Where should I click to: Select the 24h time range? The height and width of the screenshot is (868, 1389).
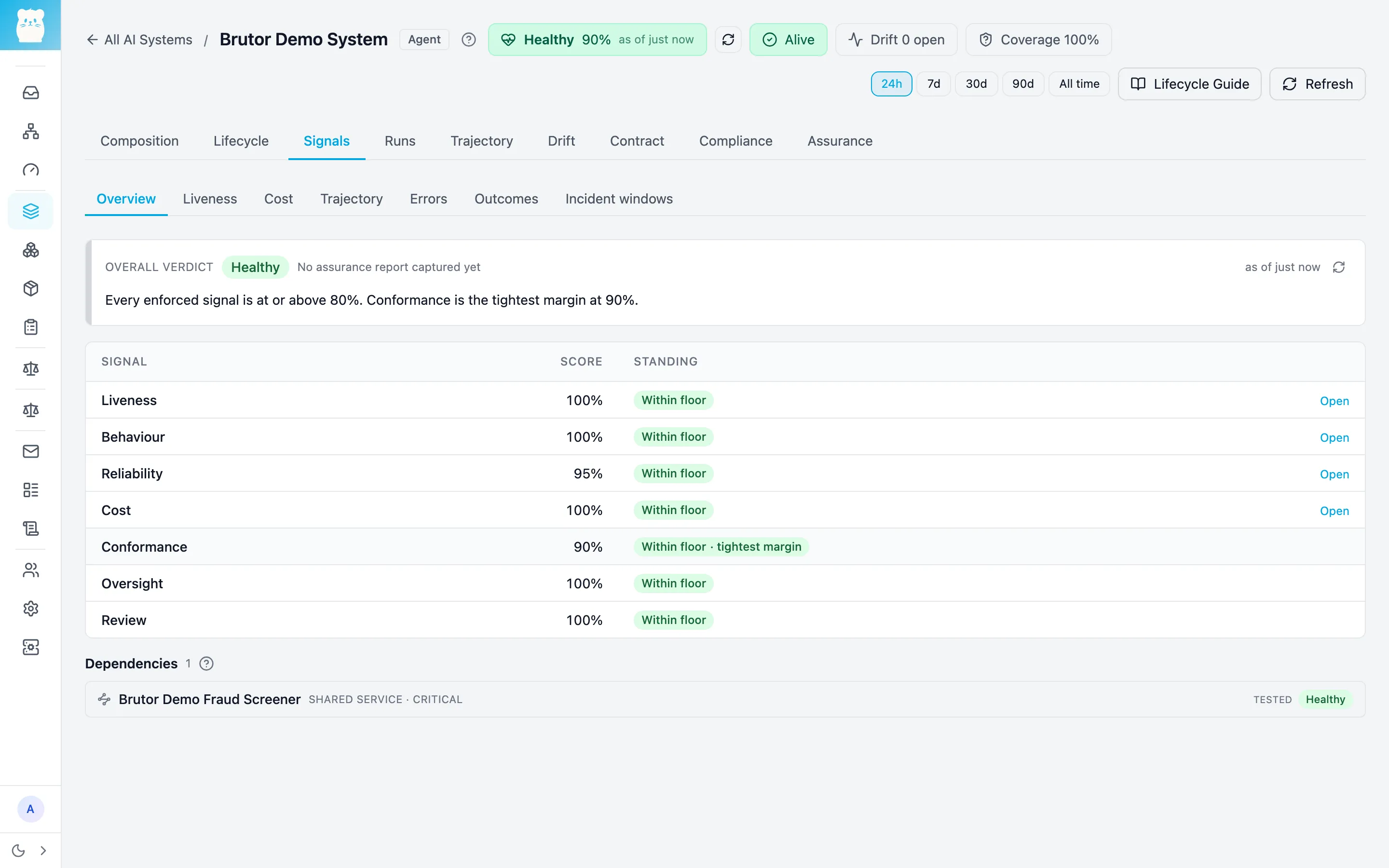coord(891,84)
